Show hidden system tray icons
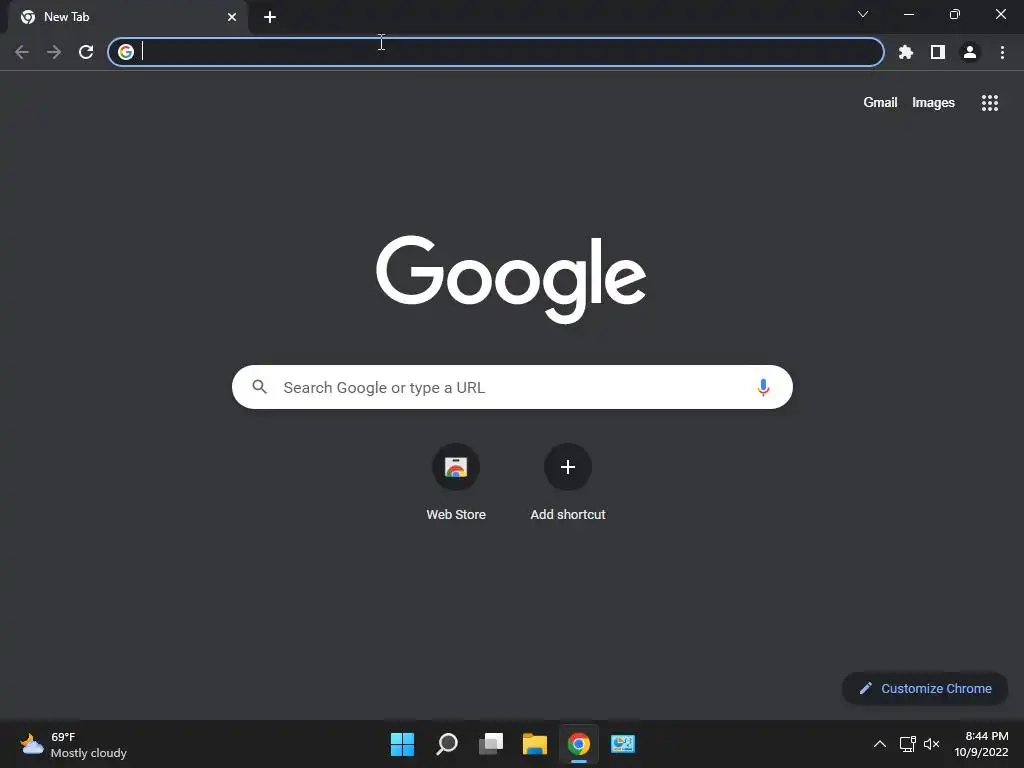Screen dimensions: 1024x768 (x=880, y=744)
